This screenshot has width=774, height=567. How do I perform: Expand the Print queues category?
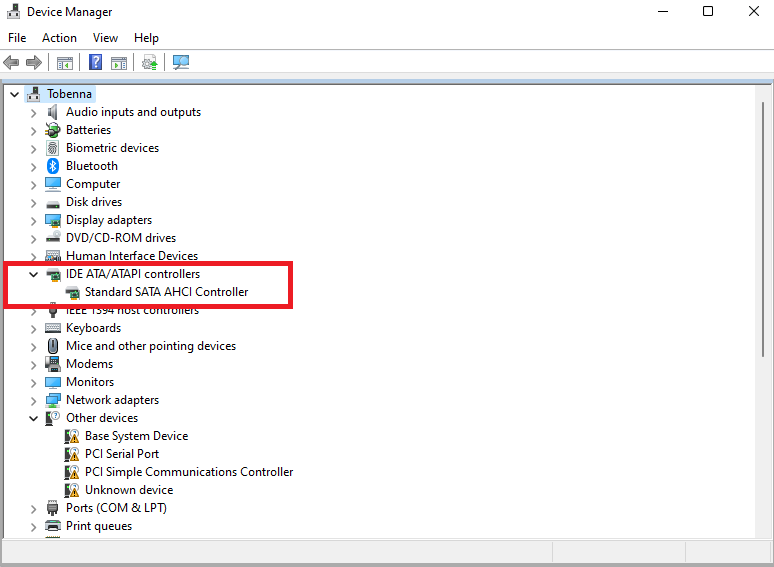point(33,527)
